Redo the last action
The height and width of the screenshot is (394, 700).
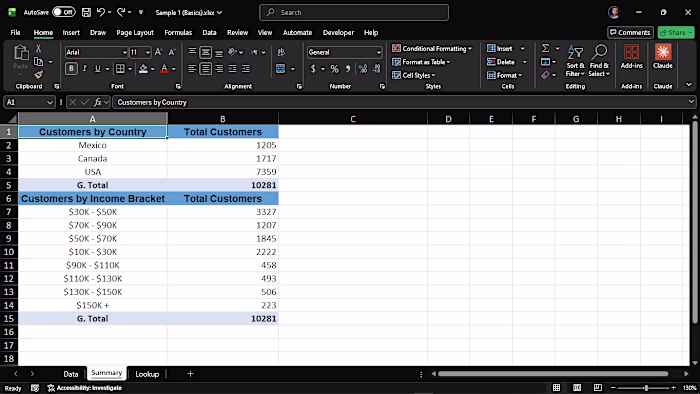pos(121,12)
